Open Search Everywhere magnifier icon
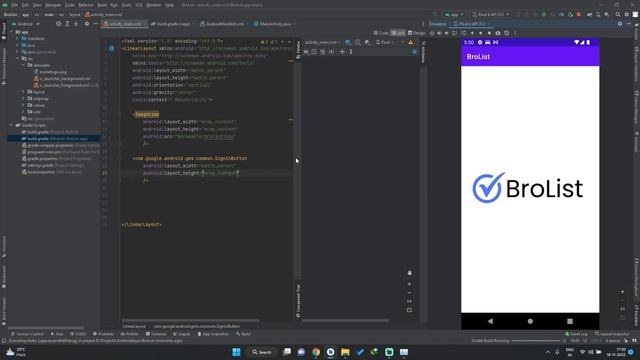This screenshot has height=360, width=640. click(x=618, y=14)
